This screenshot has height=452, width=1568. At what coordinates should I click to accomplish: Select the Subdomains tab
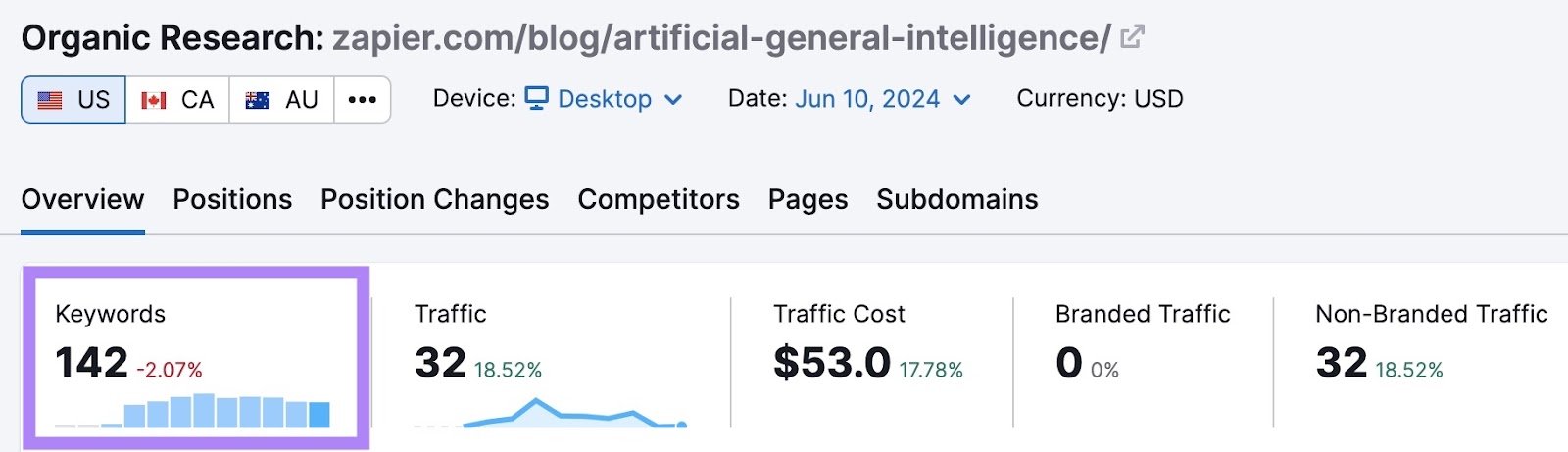[x=956, y=199]
